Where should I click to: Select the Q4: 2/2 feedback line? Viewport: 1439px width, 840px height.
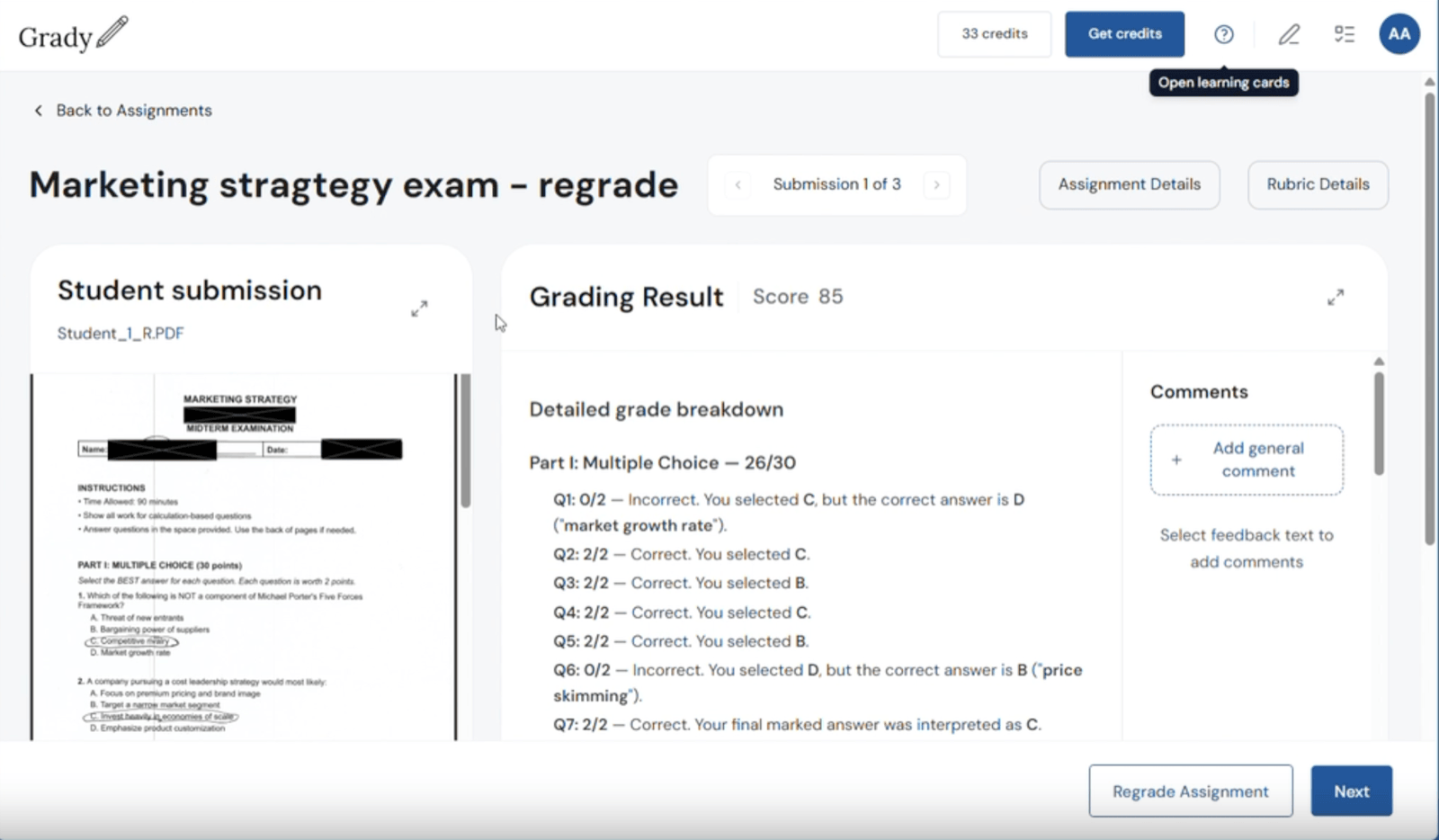[682, 613]
